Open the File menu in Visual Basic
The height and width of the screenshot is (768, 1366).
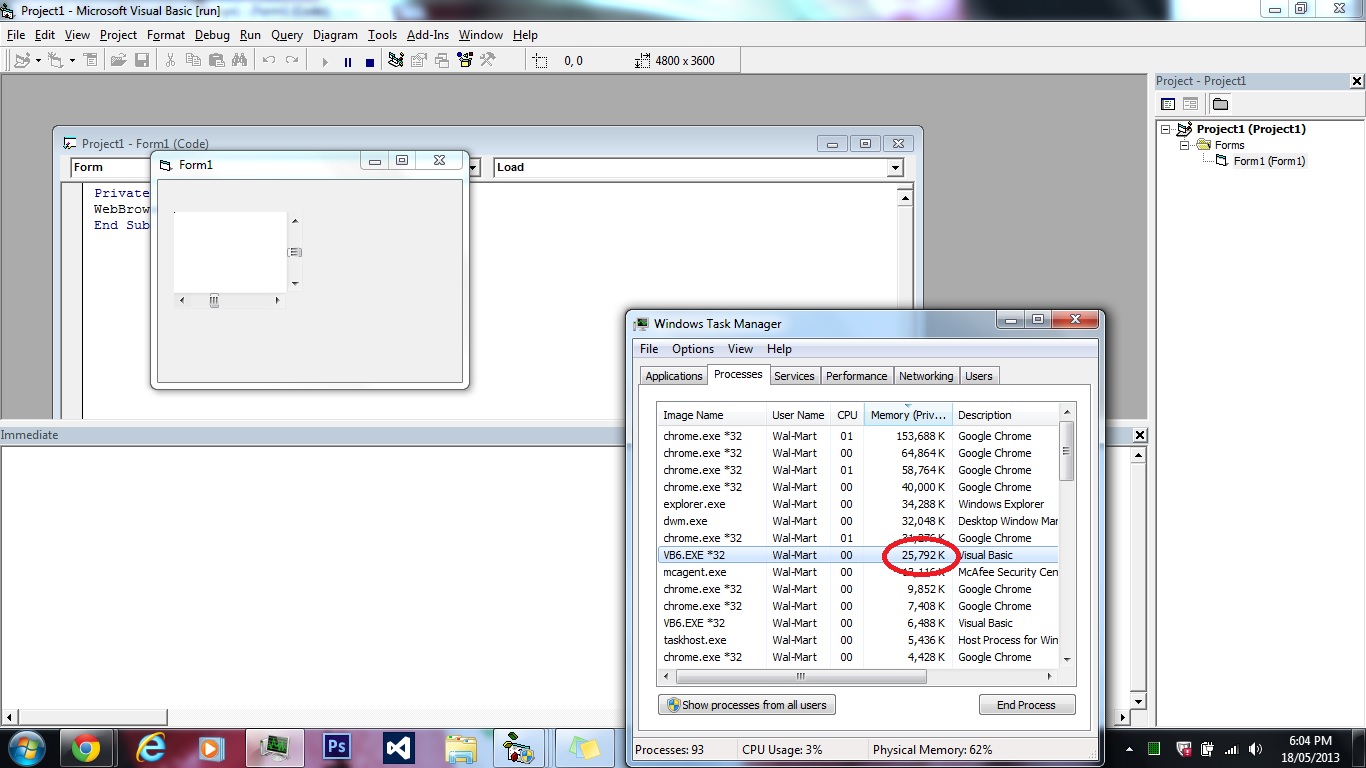[16, 35]
